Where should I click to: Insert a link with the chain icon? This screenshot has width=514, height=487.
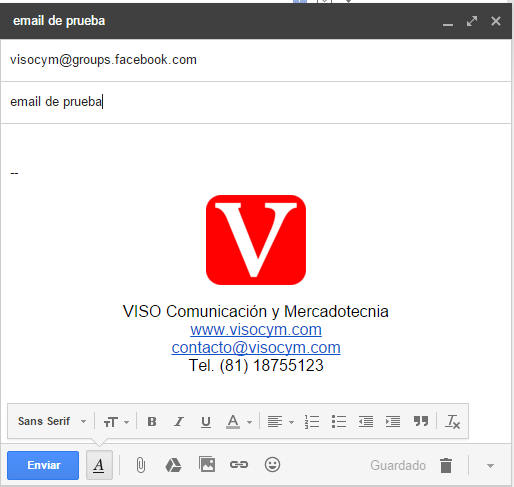[239, 464]
